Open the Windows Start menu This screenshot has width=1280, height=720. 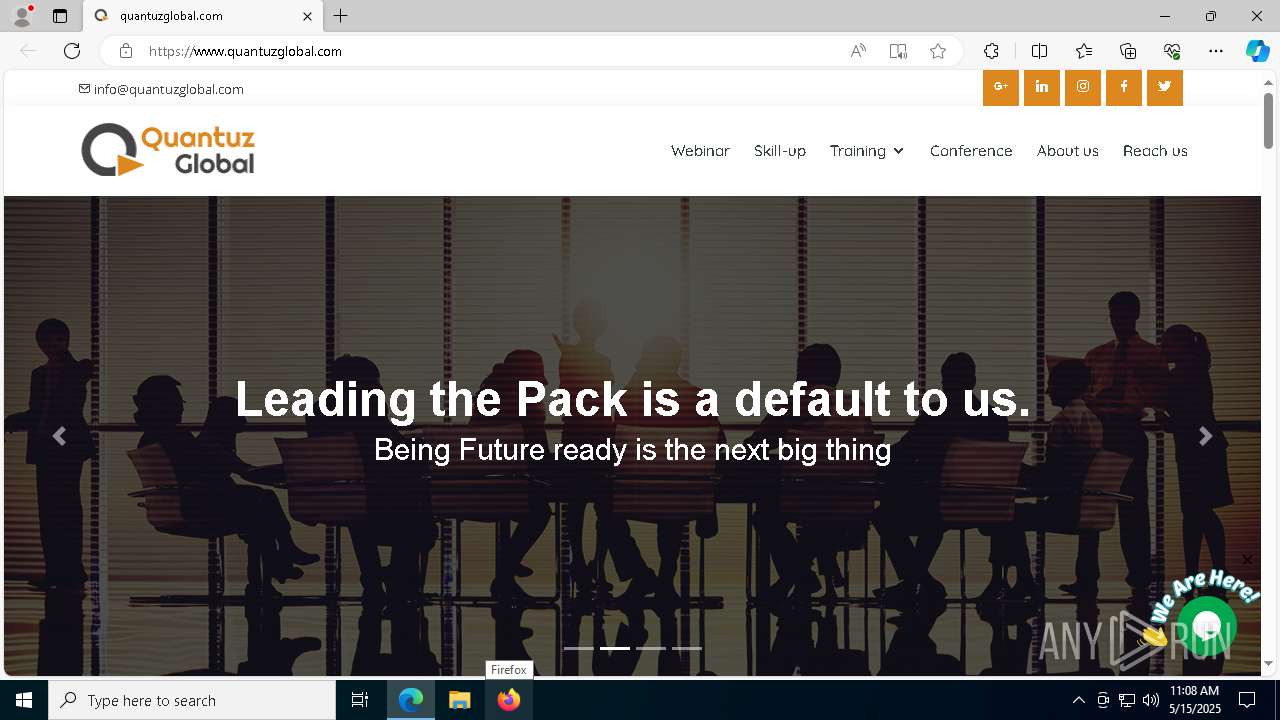tap(24, 700)
